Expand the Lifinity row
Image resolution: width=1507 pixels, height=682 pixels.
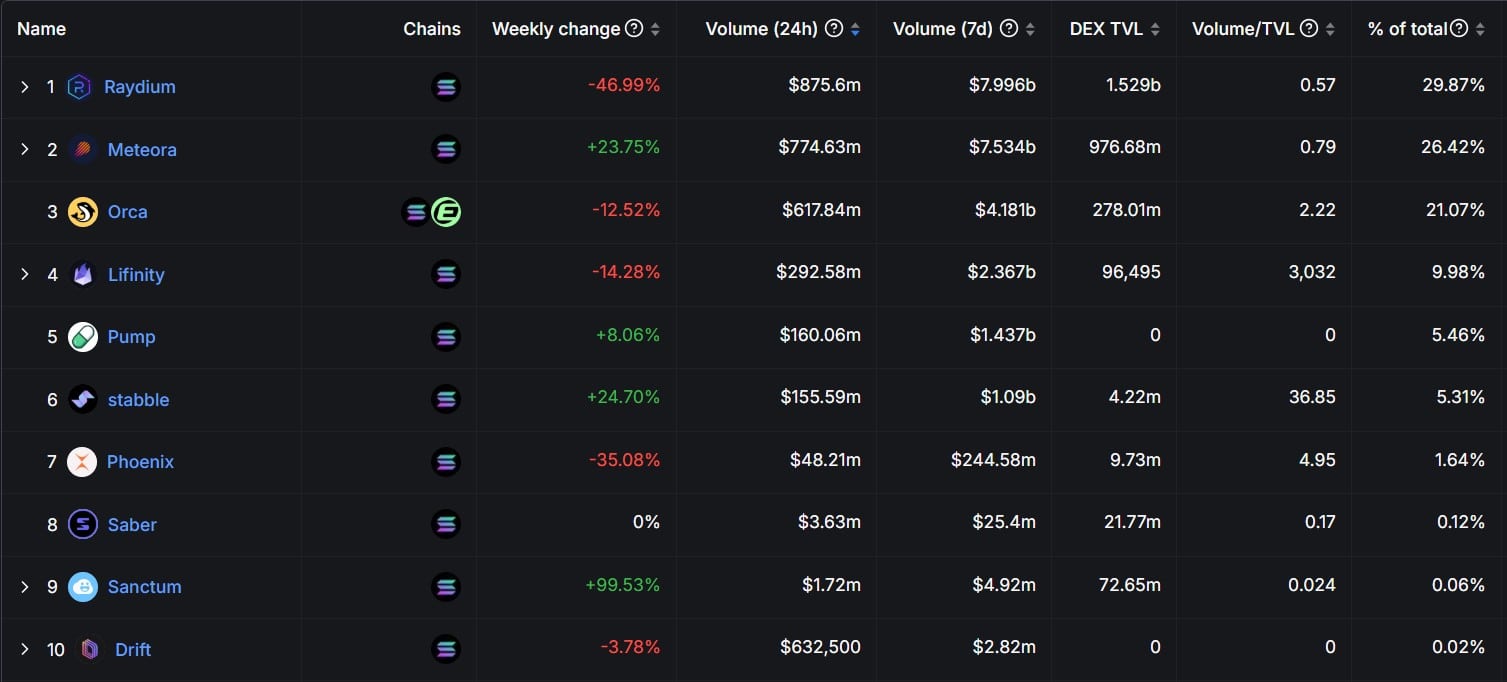[25, 275]
